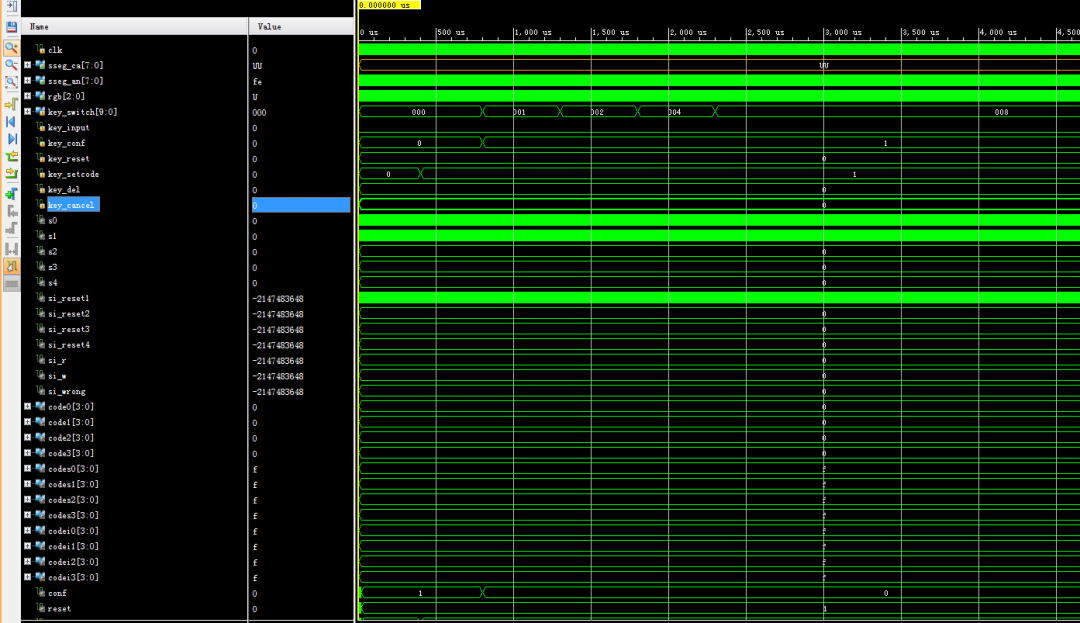Expand the codei3[3:0] bus

[x=28, y=577]
